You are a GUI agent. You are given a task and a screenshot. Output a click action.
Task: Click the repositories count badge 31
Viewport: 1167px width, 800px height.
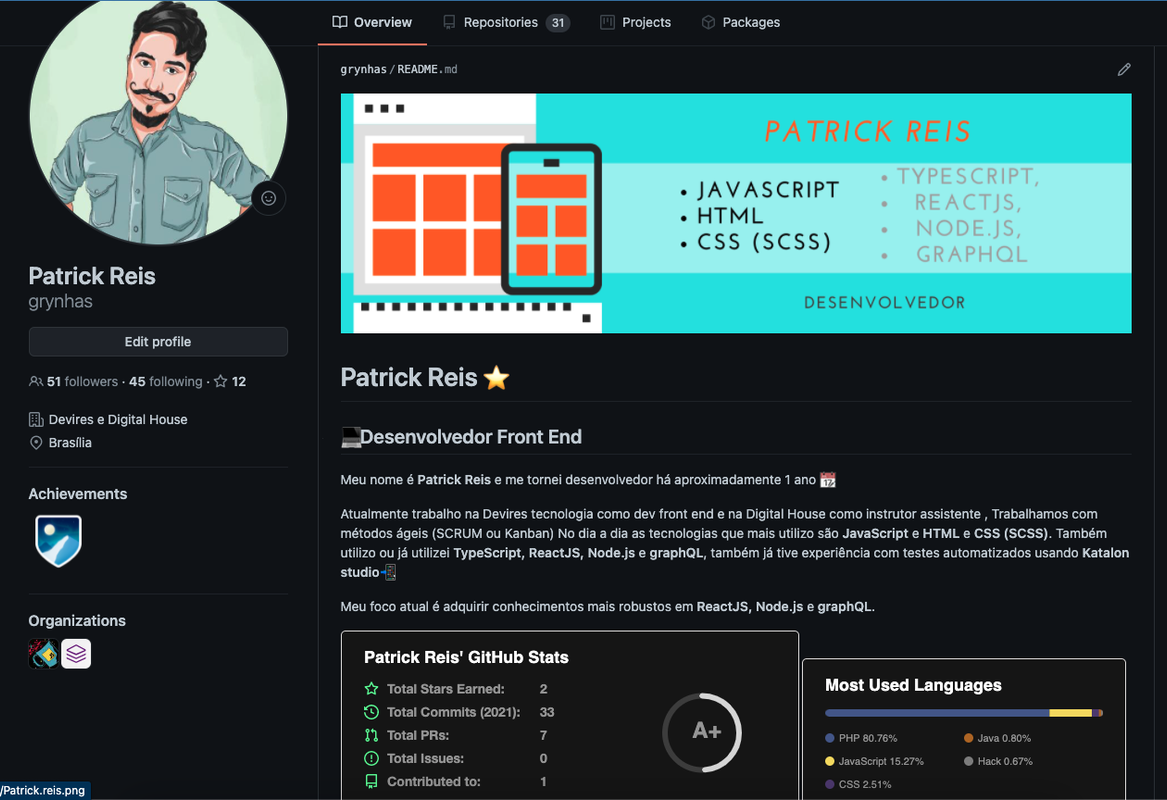(x=557, y=22)
